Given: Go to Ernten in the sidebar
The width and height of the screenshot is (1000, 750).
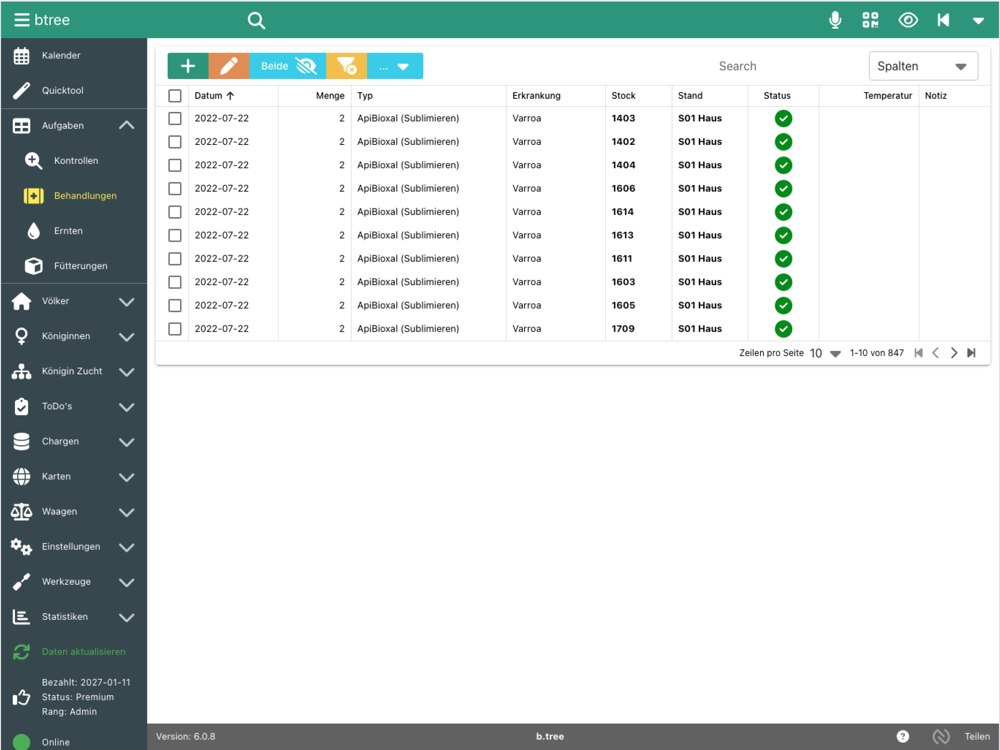Looking at the screenshot, I should tap(68, 231).
